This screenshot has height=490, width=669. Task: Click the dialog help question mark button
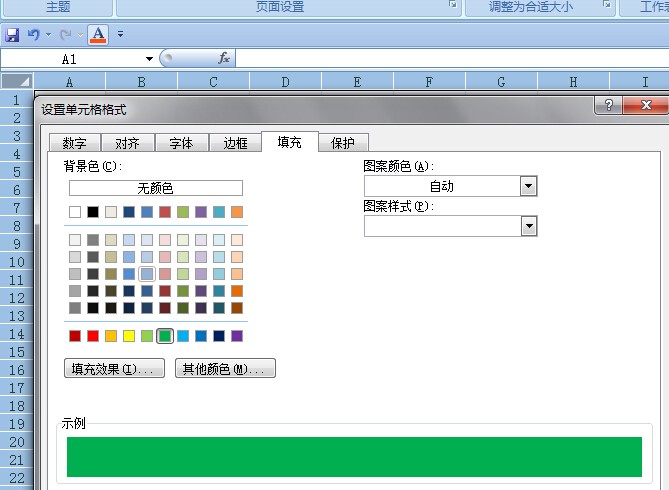609,105
